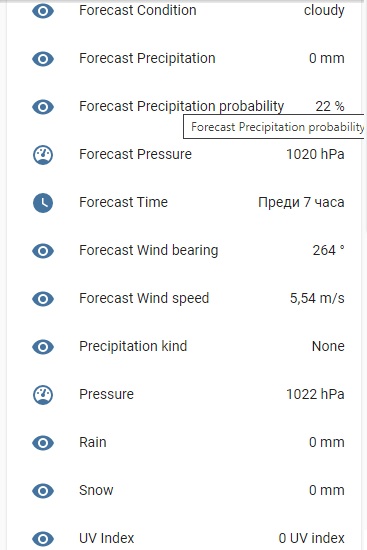The width and height of the screenshot is (367, 550).
Task: Click the eye icon beside Forecast Condition
Action: 43,11
